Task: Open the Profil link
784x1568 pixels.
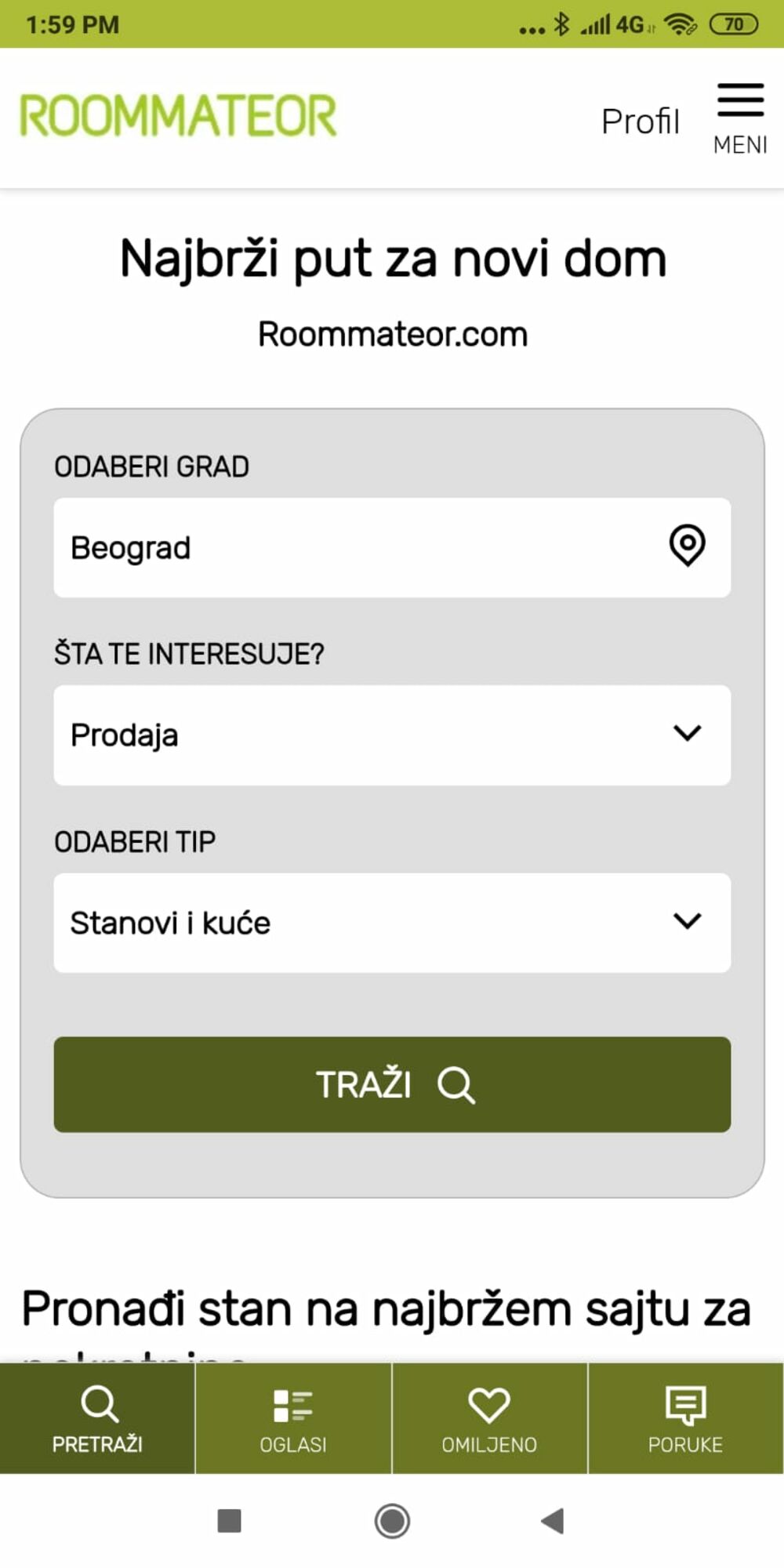Action: (x=640, y=122)
